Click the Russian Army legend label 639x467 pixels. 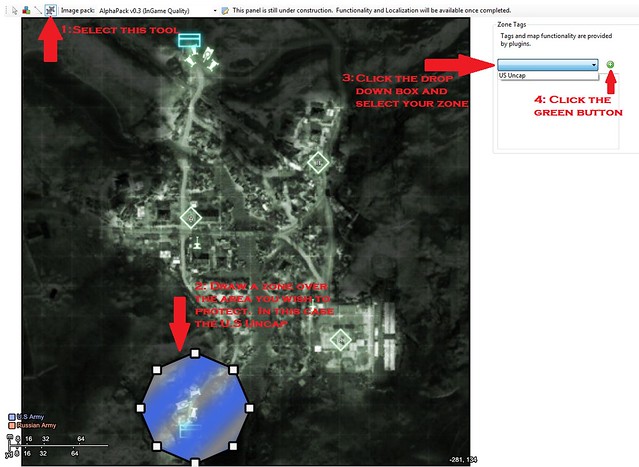click(37, 425)
